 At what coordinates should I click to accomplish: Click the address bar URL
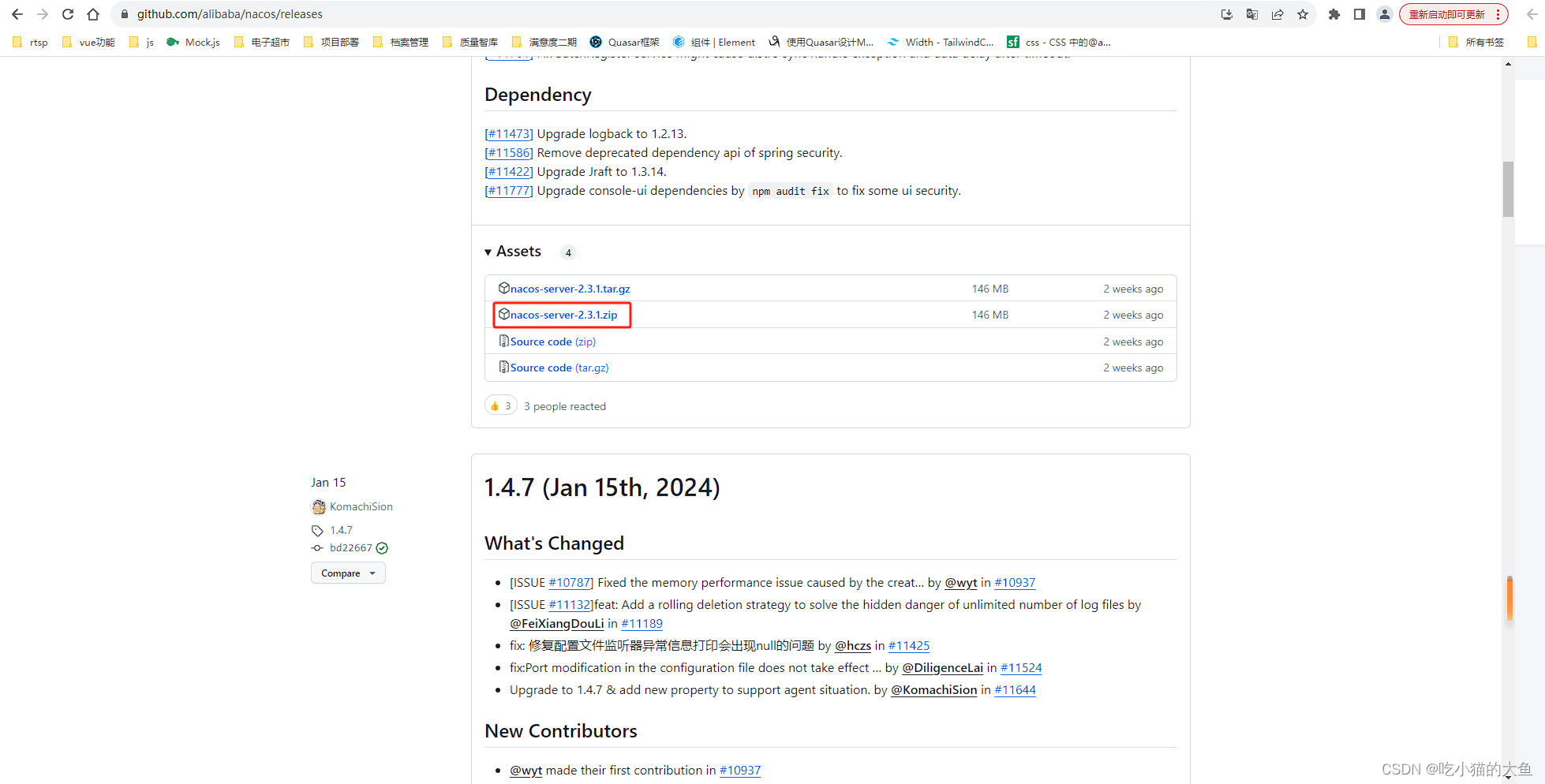[230, 14]
